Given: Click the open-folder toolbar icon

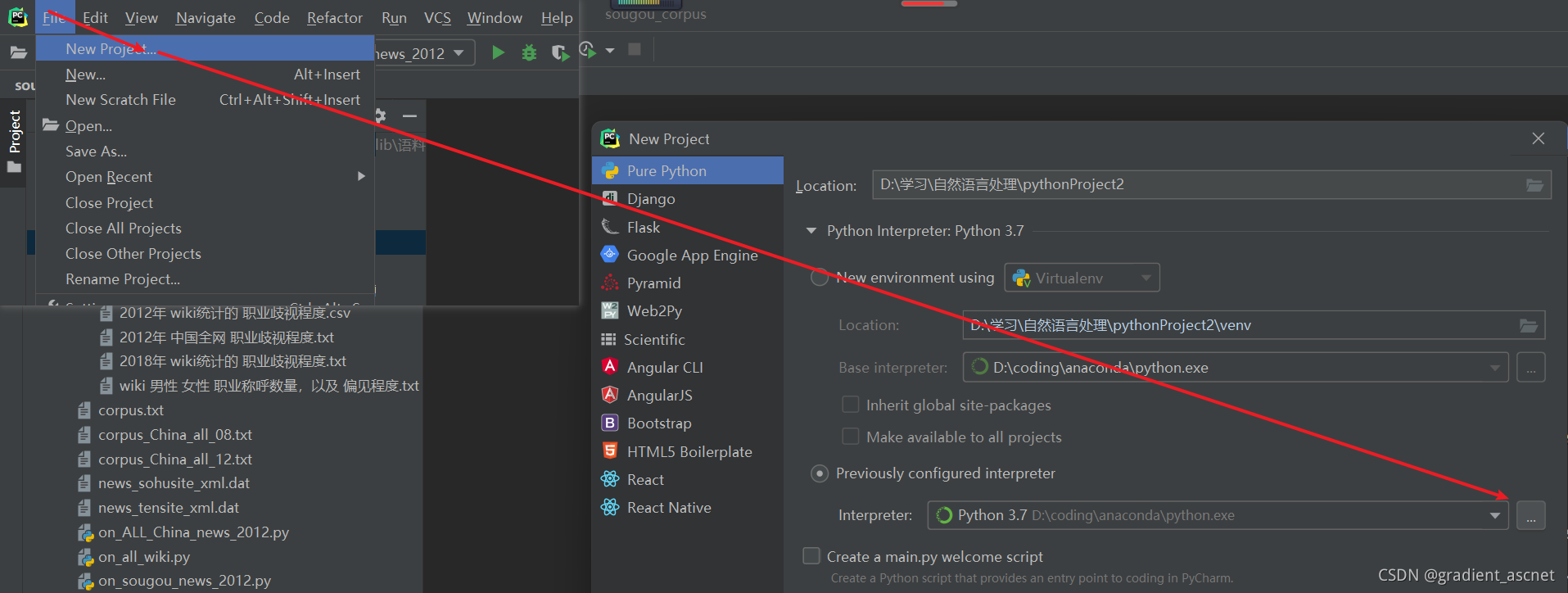Looking at the screenshot, I should click(18, 53).
